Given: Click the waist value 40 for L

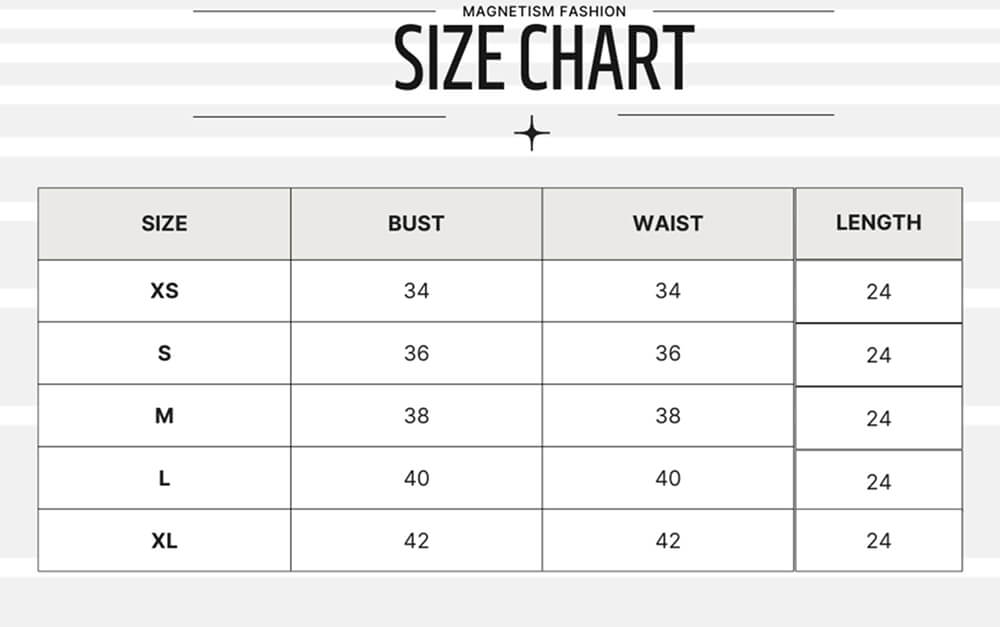Looking at the screenshot, I should point(668,478).
